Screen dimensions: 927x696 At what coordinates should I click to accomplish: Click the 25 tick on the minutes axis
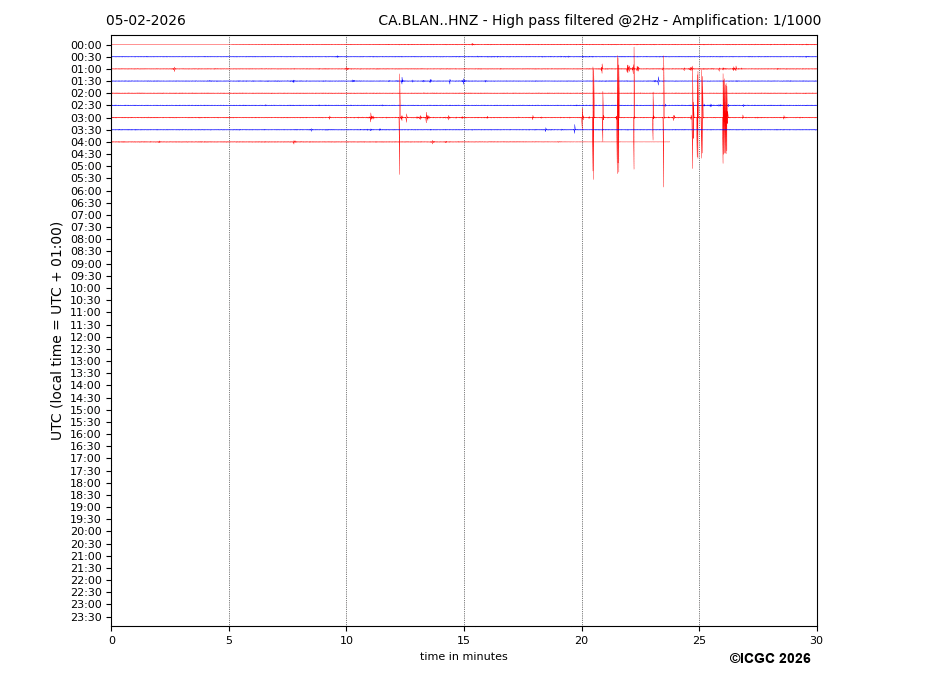699,640
